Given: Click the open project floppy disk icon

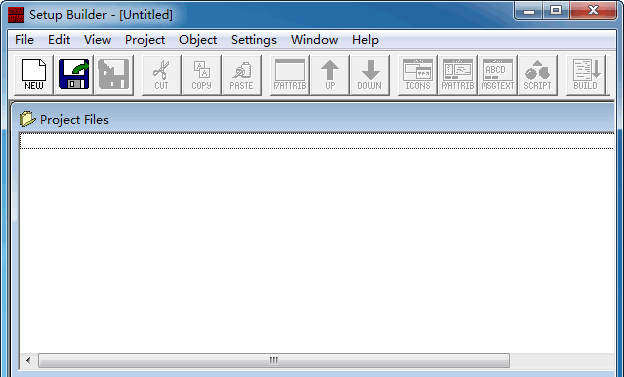Looking at the screenshot, I should click(x=74, y=75).
